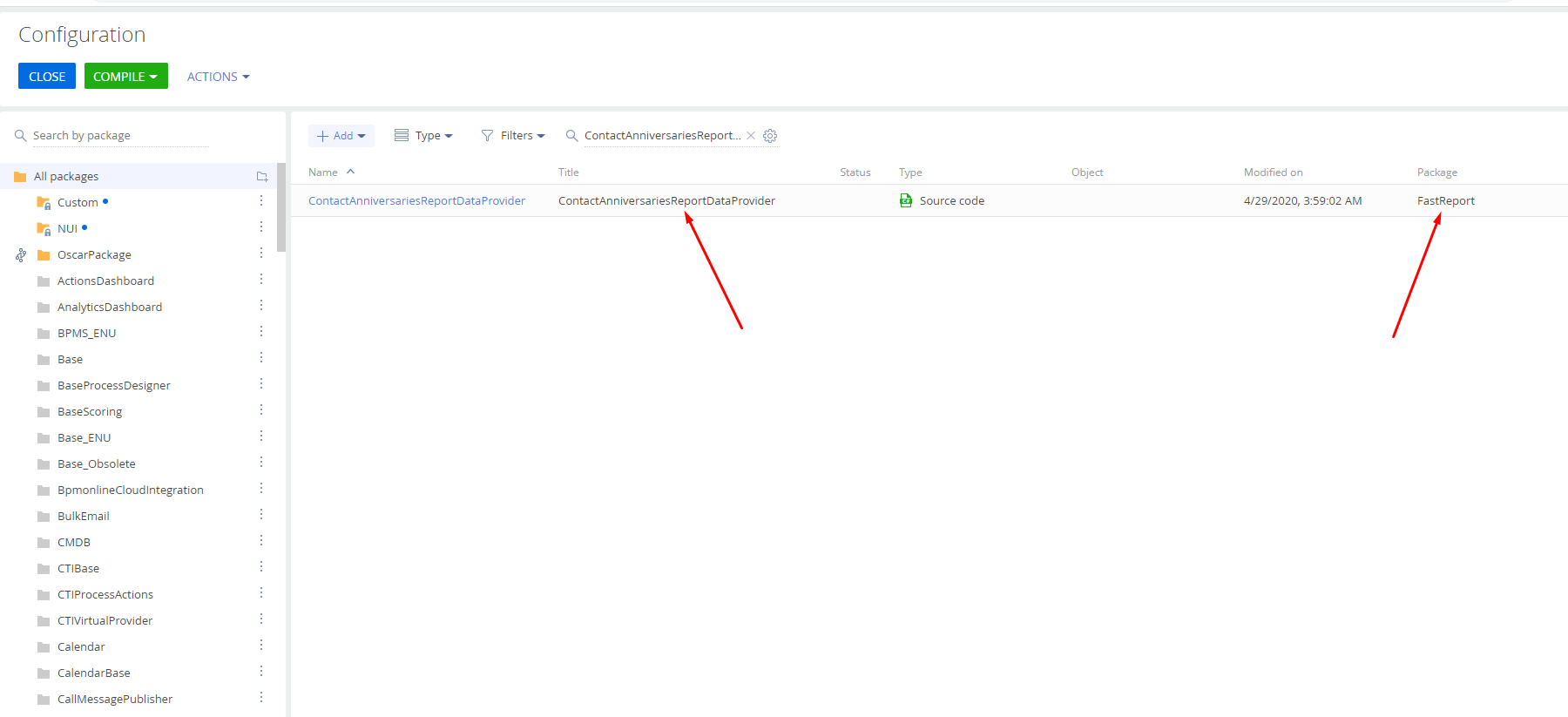
Task: Click the schema search settings gear icon
Action: click(770, 136)
